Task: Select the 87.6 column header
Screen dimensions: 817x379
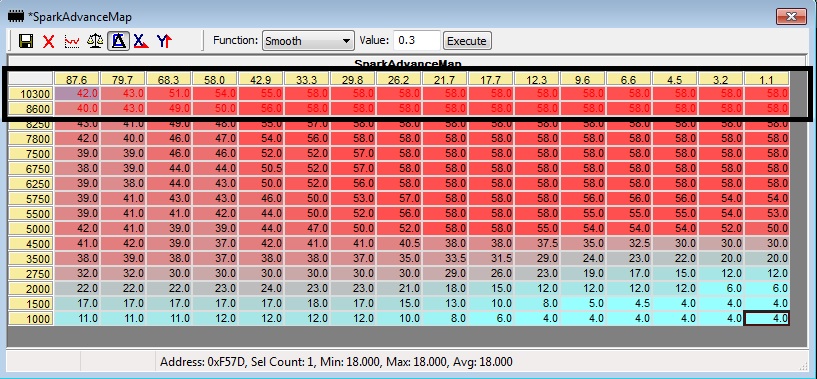Action: 77,79
